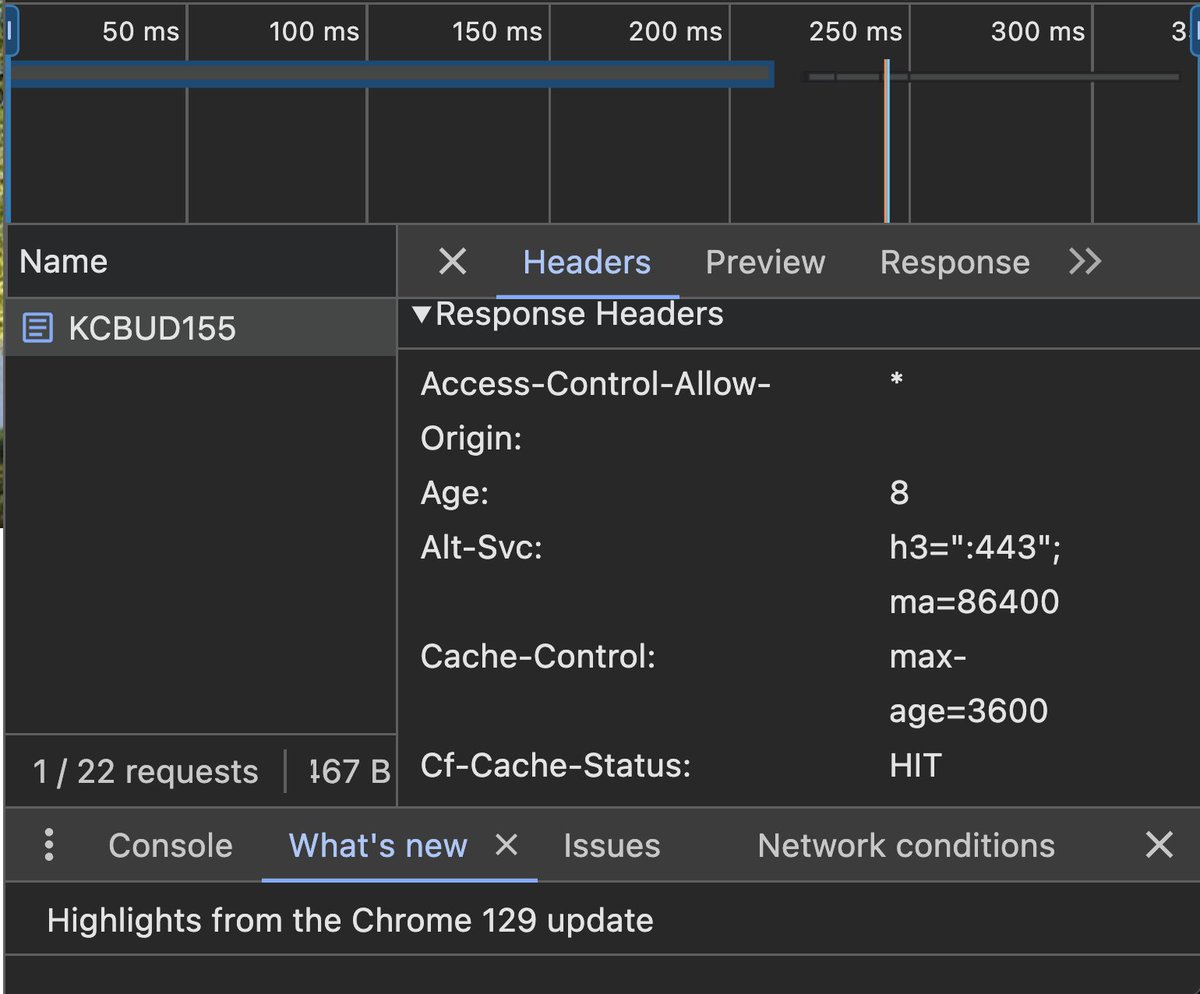Expand overflow options next to Response tab
1200x994 pixels.
click(1084, 262)
